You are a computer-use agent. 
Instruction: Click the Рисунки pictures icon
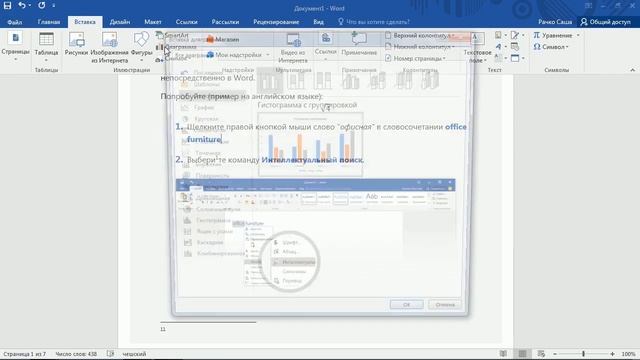[76, 44]
